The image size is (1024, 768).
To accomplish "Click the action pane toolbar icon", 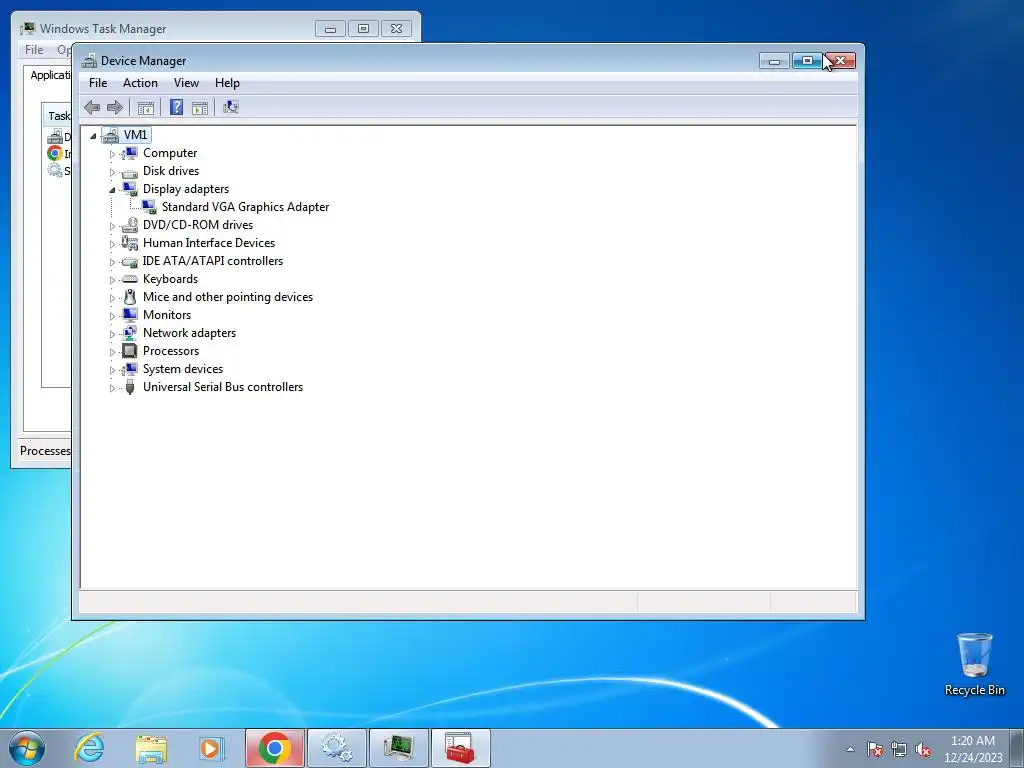I will click(x=200, y=108).
